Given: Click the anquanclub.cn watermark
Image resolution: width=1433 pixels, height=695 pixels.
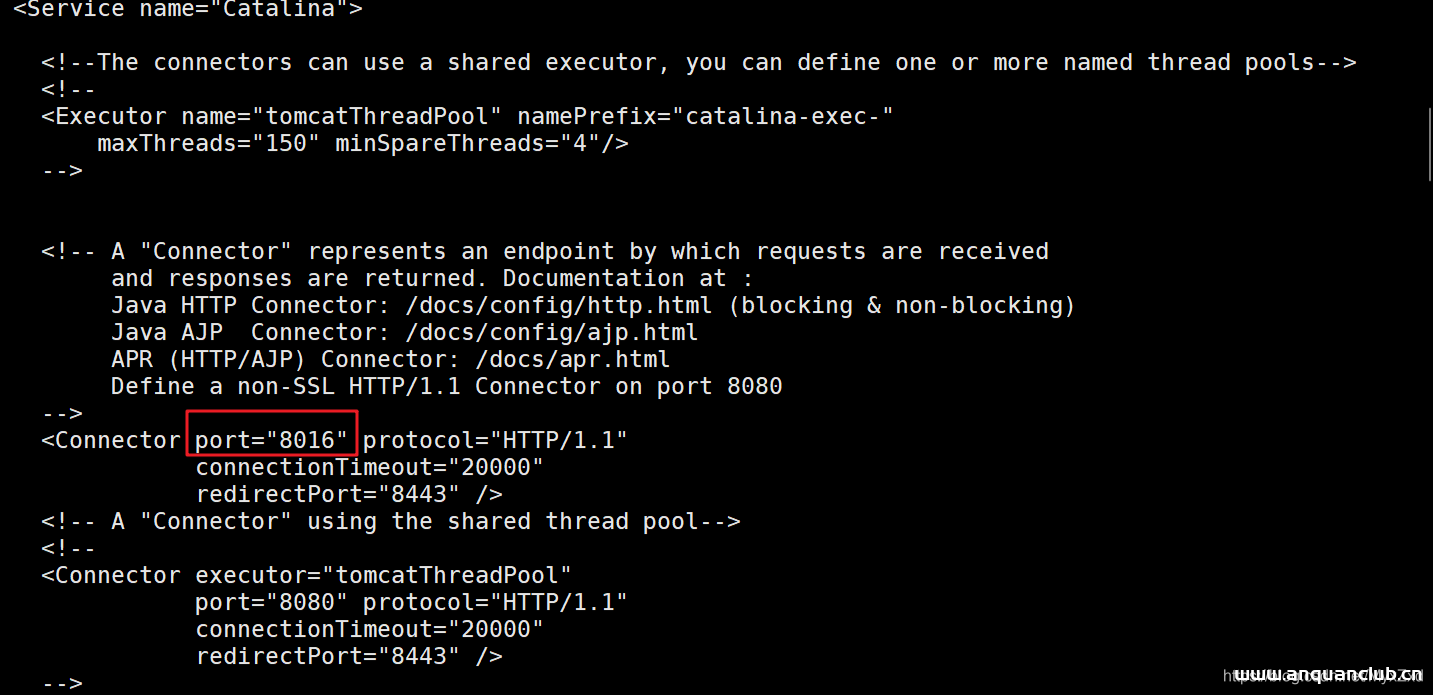Looking at the screenshot, I should click(1329, 676).
